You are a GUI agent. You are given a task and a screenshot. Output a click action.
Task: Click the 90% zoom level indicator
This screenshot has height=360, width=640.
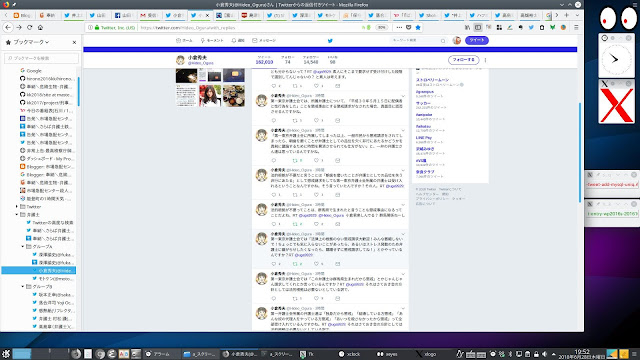point(381,27)
